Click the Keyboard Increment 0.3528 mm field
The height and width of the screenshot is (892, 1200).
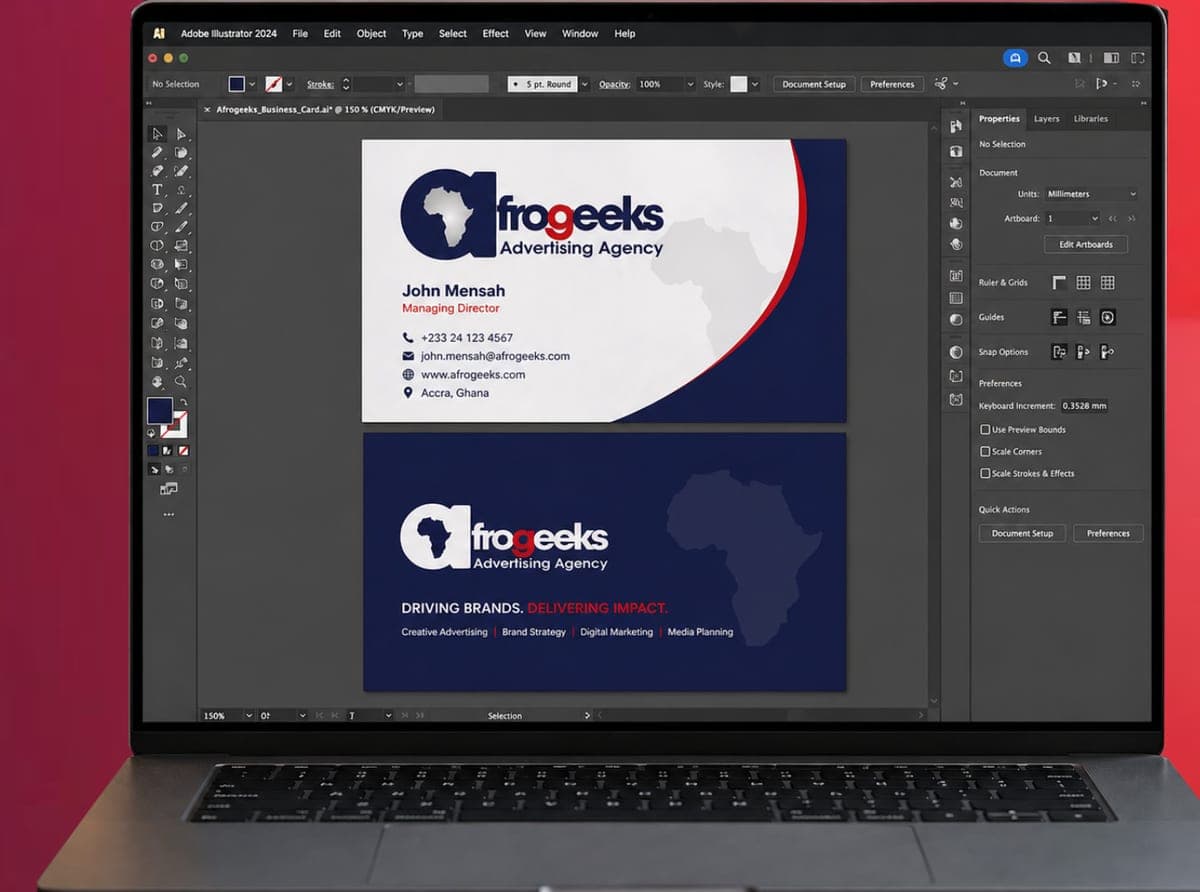point(1084,406)
